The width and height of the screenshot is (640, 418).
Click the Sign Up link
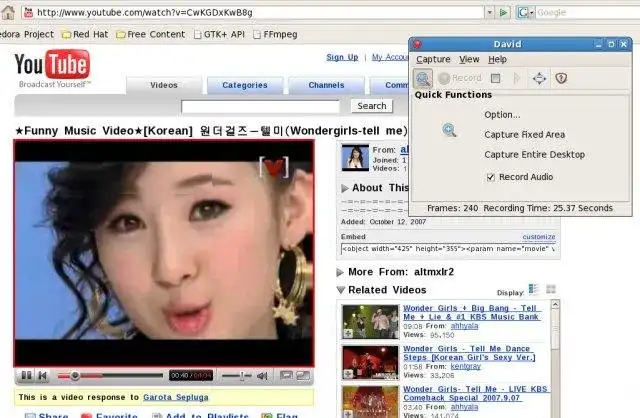click(342, 58)
